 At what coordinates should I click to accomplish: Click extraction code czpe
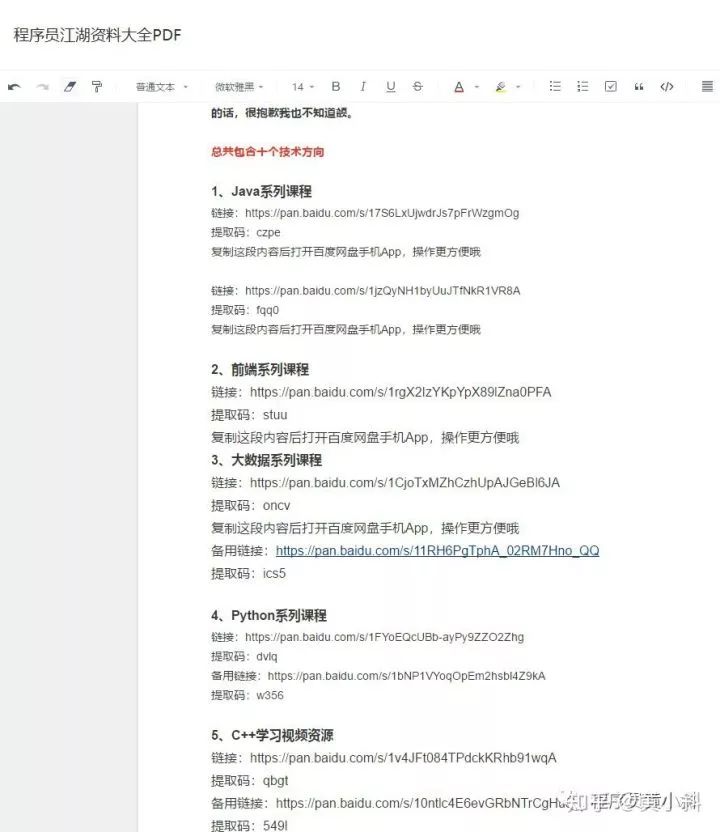[x=268, y=233]
